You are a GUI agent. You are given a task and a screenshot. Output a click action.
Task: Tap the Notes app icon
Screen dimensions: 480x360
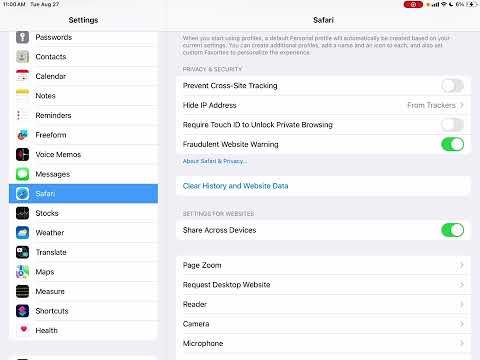coord(22,96)
